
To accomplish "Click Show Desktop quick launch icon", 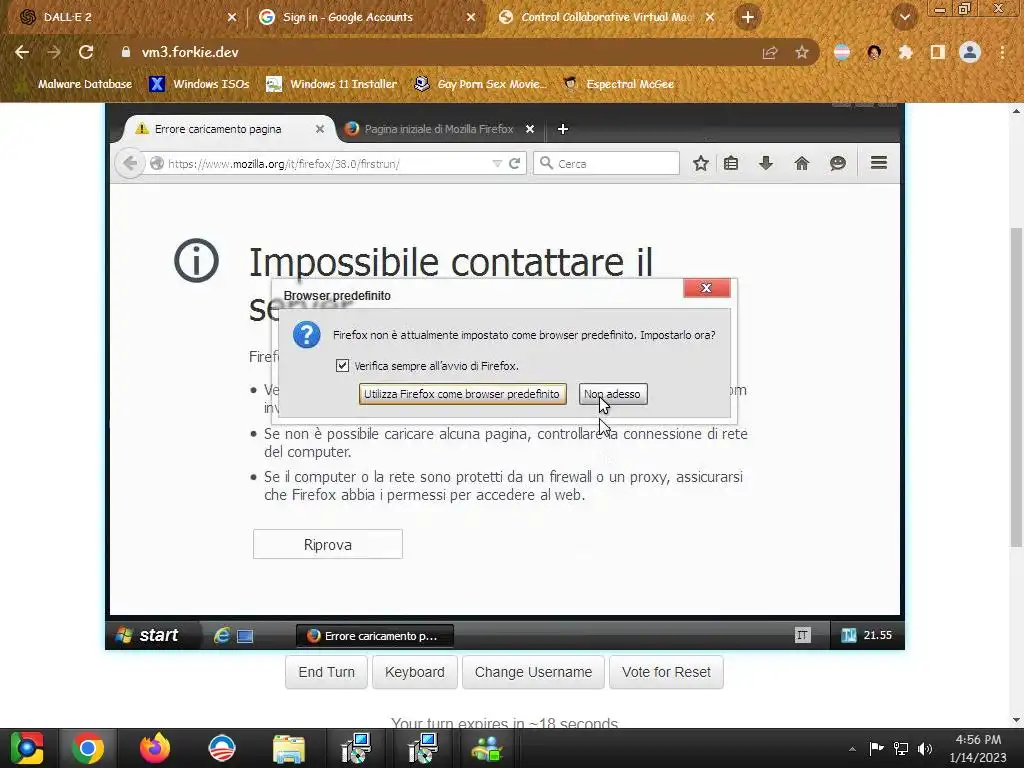I will click(245, 635).
